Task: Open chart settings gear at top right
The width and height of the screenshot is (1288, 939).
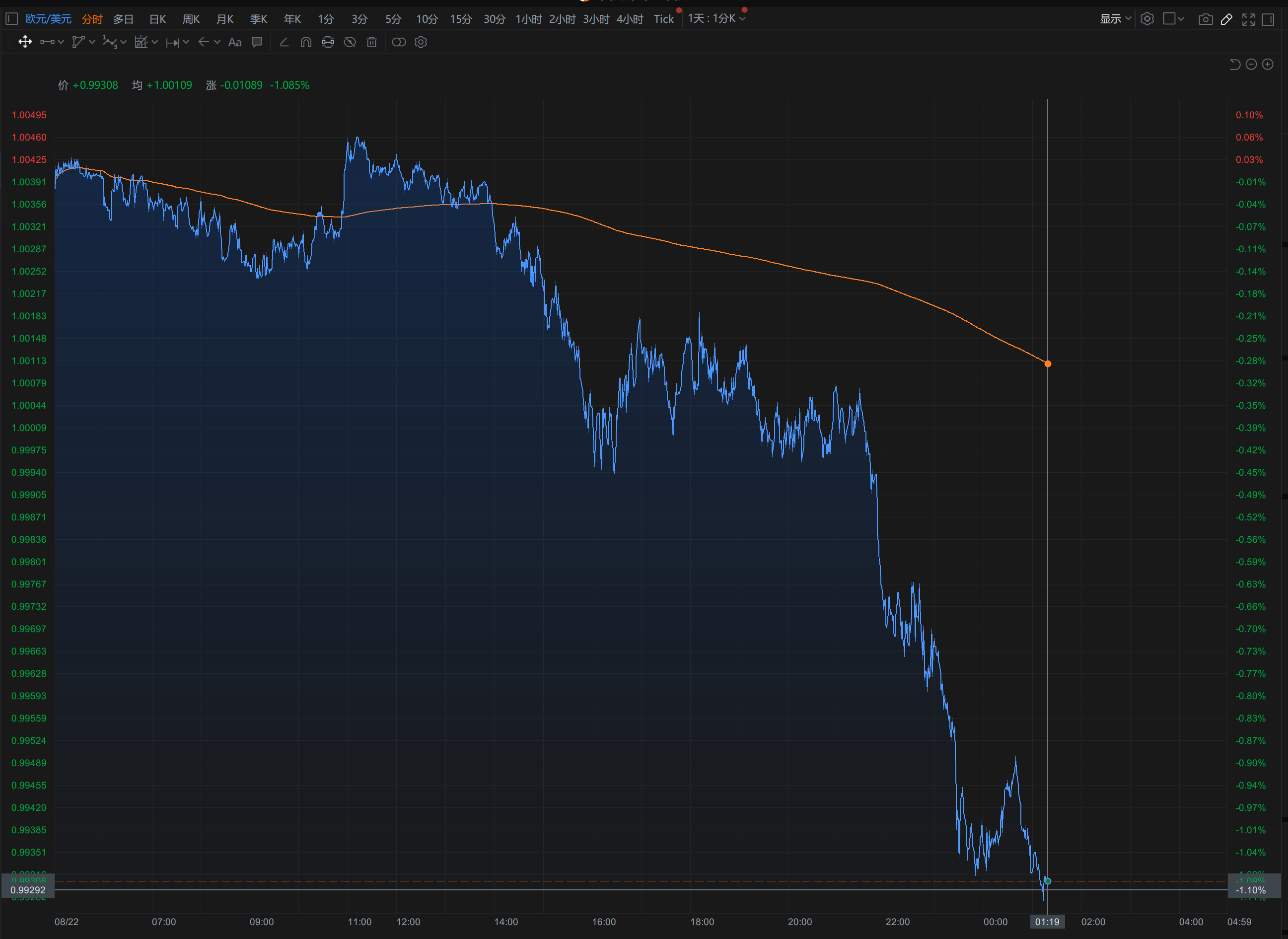Action: (x=1147, y=19)
